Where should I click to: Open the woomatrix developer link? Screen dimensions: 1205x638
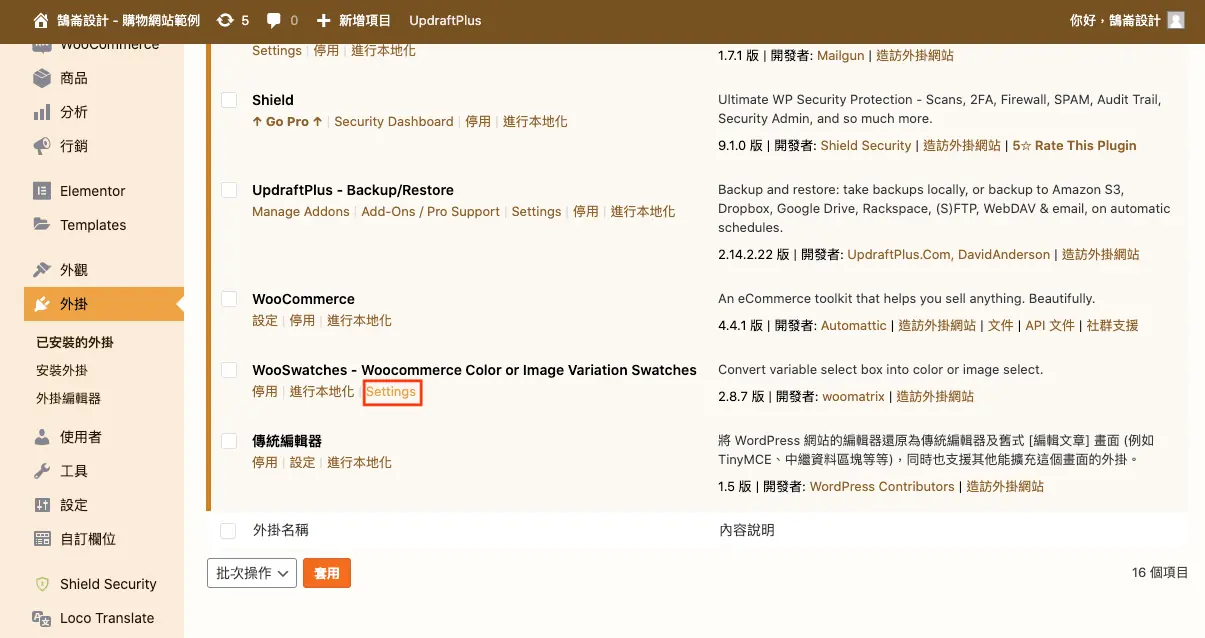[853, 396]
